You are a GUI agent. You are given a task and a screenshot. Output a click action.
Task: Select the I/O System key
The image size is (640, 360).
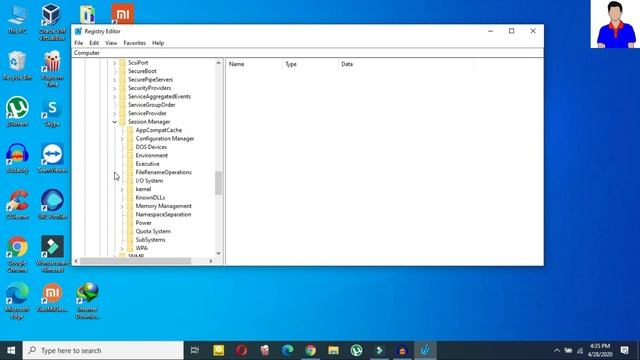149,181
